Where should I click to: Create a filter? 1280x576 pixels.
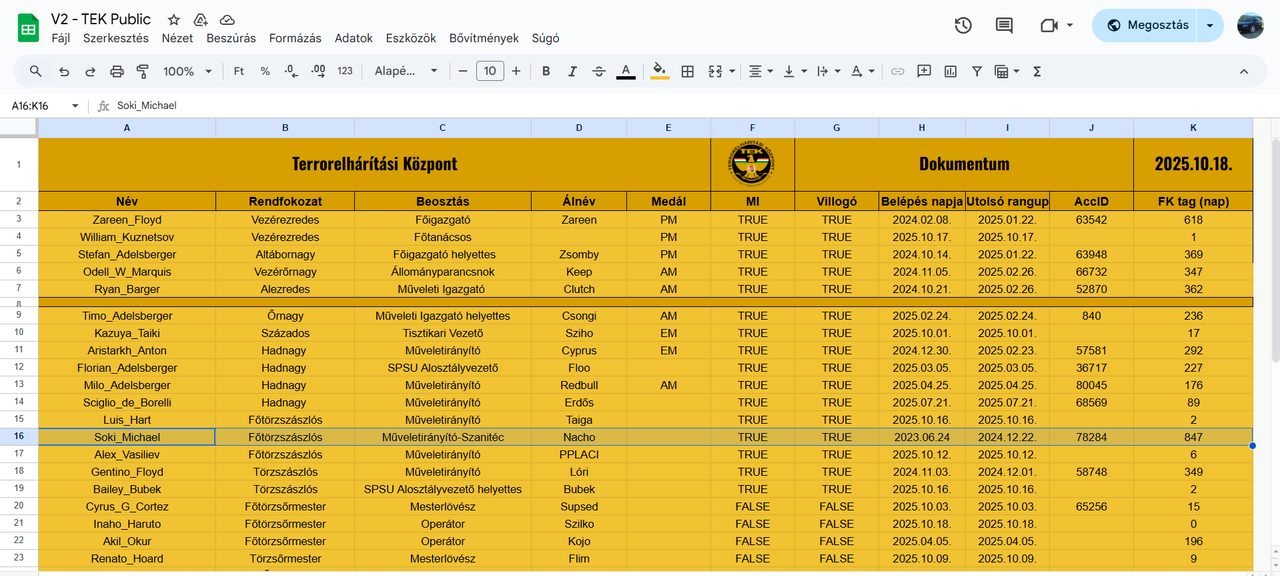click(976, 71)
